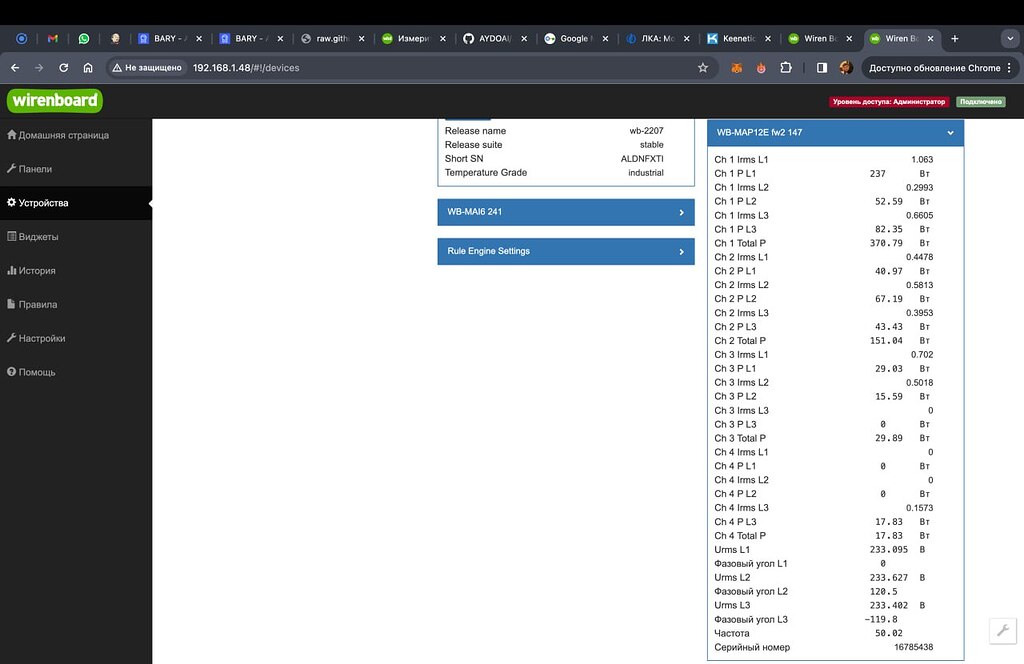This screenshot has height=664, width=1024.
Task: Click the wrench icon at bottom right
Action: (x=1002, y=631)
